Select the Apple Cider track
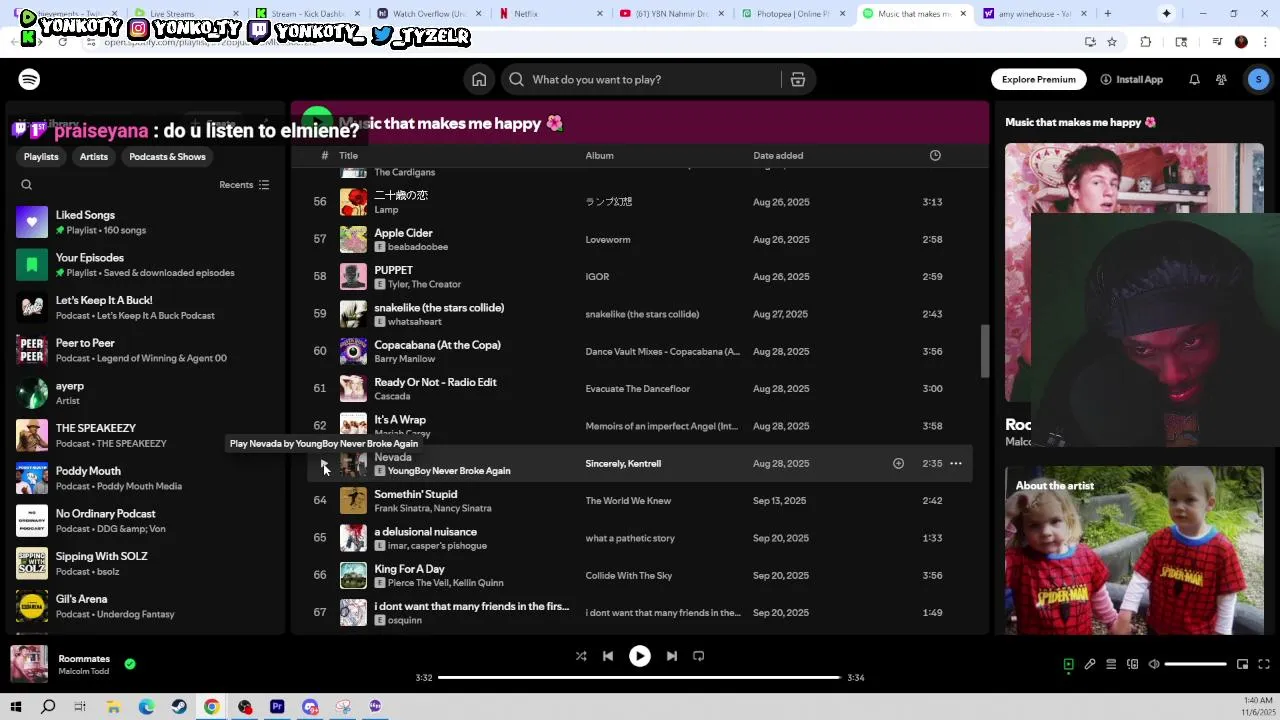The height and width of the screenshot is (720, 1280). (x=638, y=239)
